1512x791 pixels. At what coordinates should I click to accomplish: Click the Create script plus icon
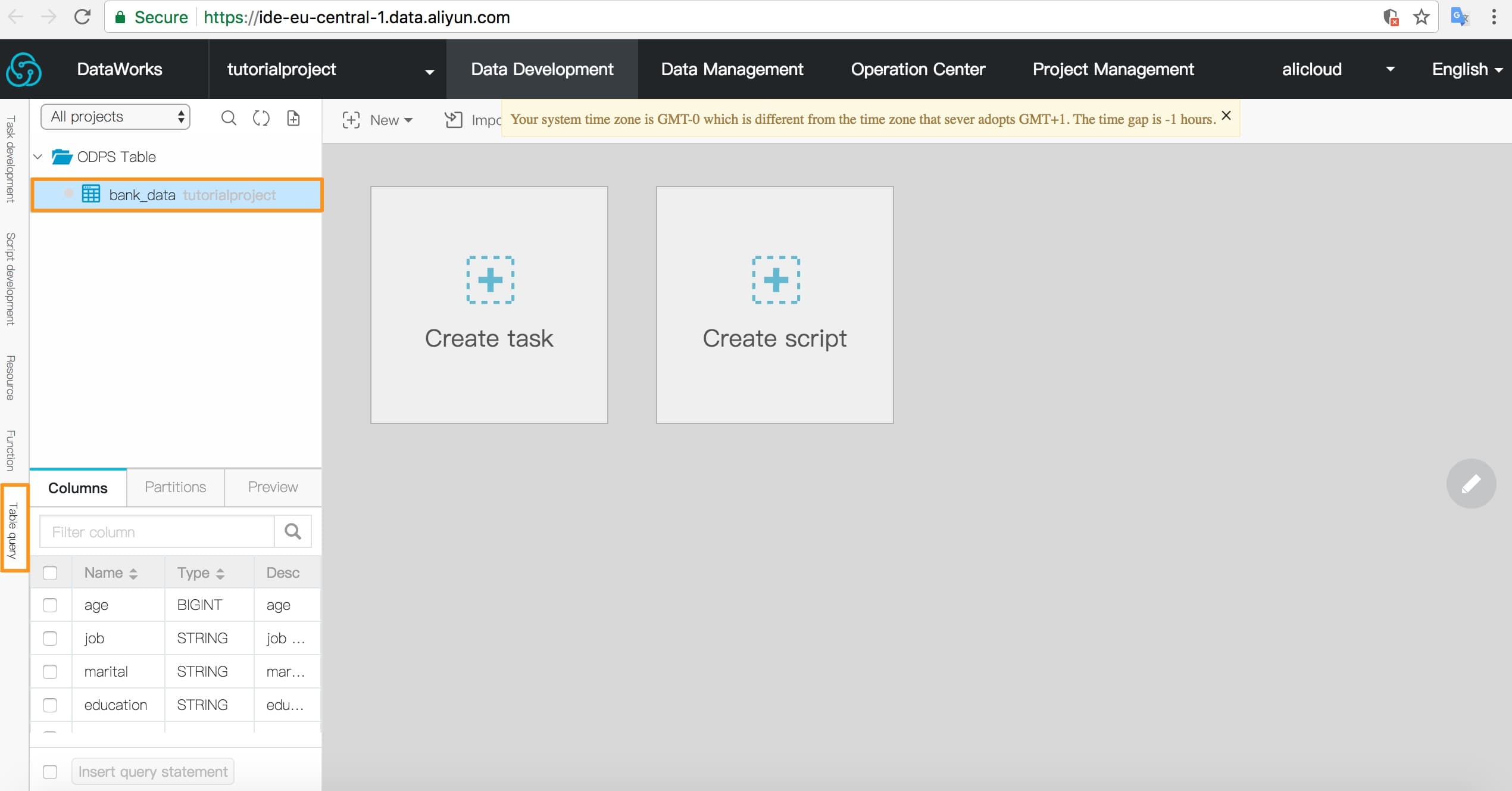(776, 280)
